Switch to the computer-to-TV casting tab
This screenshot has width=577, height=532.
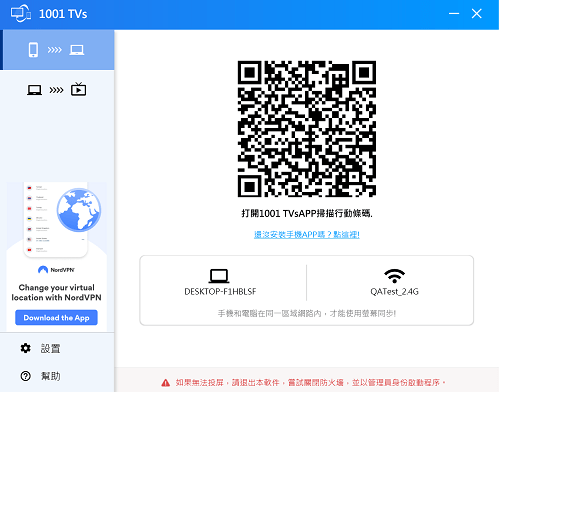pos(57,90)
